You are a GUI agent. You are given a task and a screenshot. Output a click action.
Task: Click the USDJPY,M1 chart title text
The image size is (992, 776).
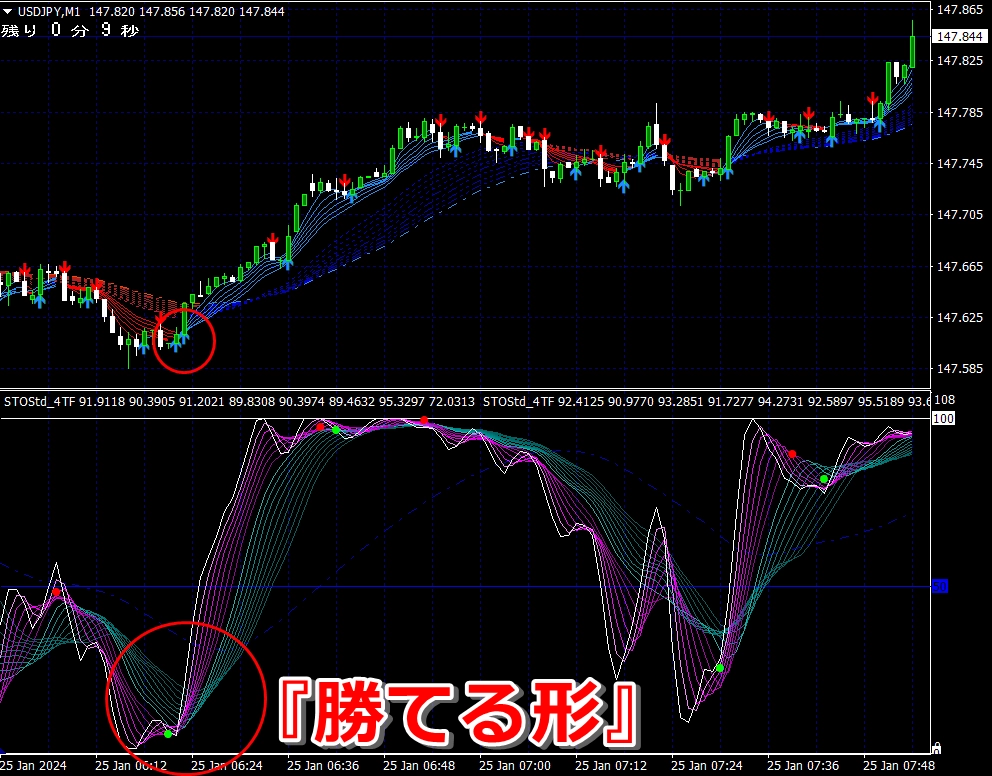49,11
